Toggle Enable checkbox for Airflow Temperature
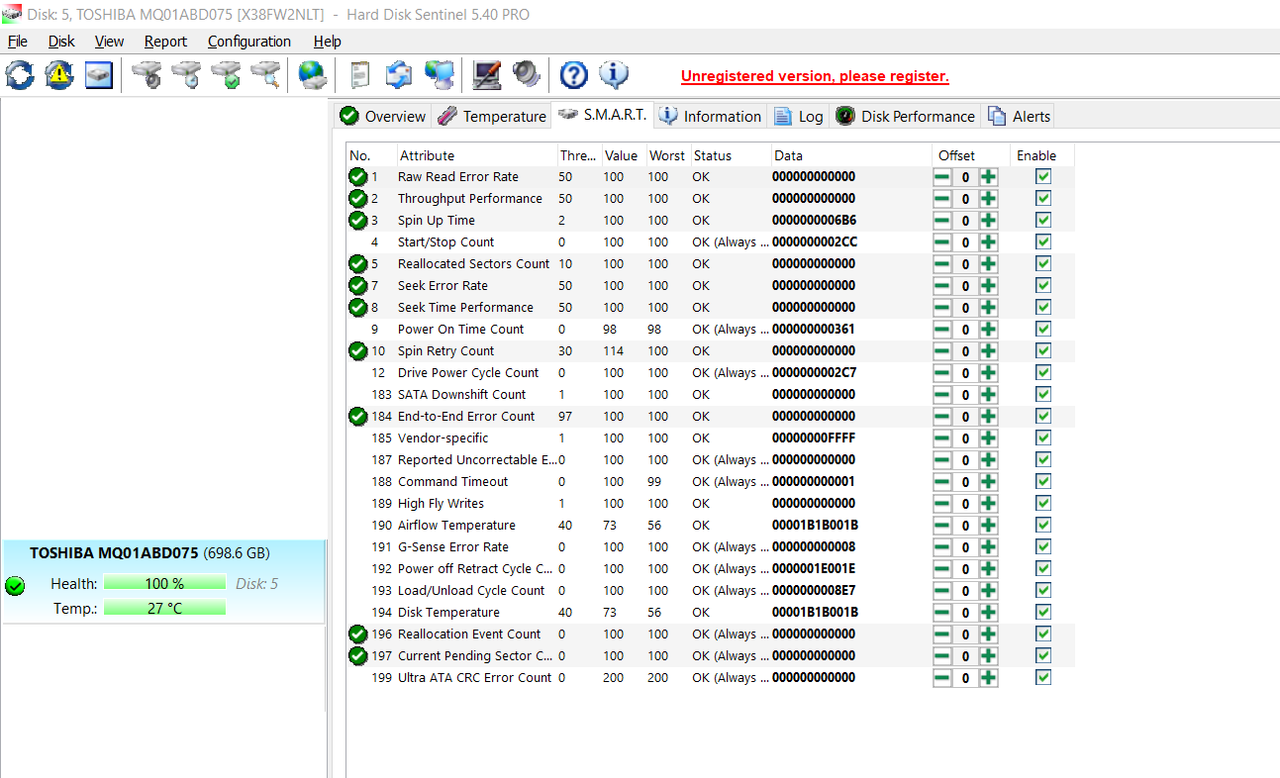1280x778 pixels. click(x=1043, y=525)
